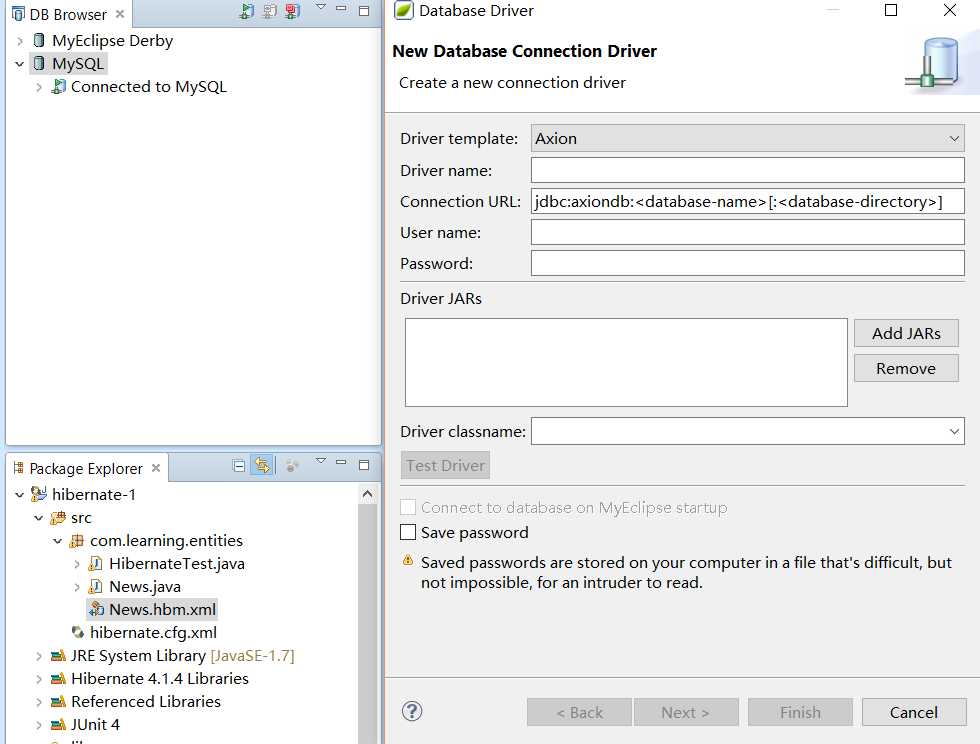The width and height of the screenshot is (980, 744).
Task: Click the grayed new connection icon in DB Browser toolbar
Action: (269, 11)
